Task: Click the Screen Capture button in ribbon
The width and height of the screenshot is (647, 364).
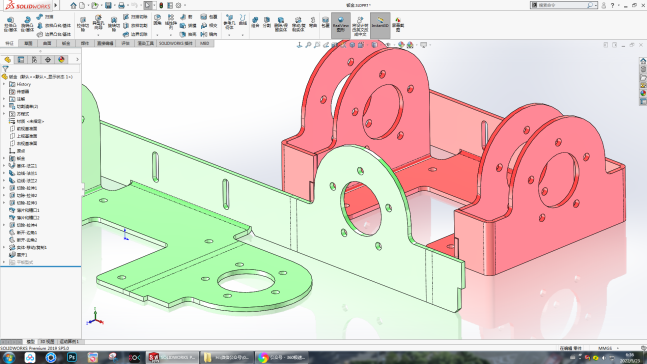Action: (398, 25)
